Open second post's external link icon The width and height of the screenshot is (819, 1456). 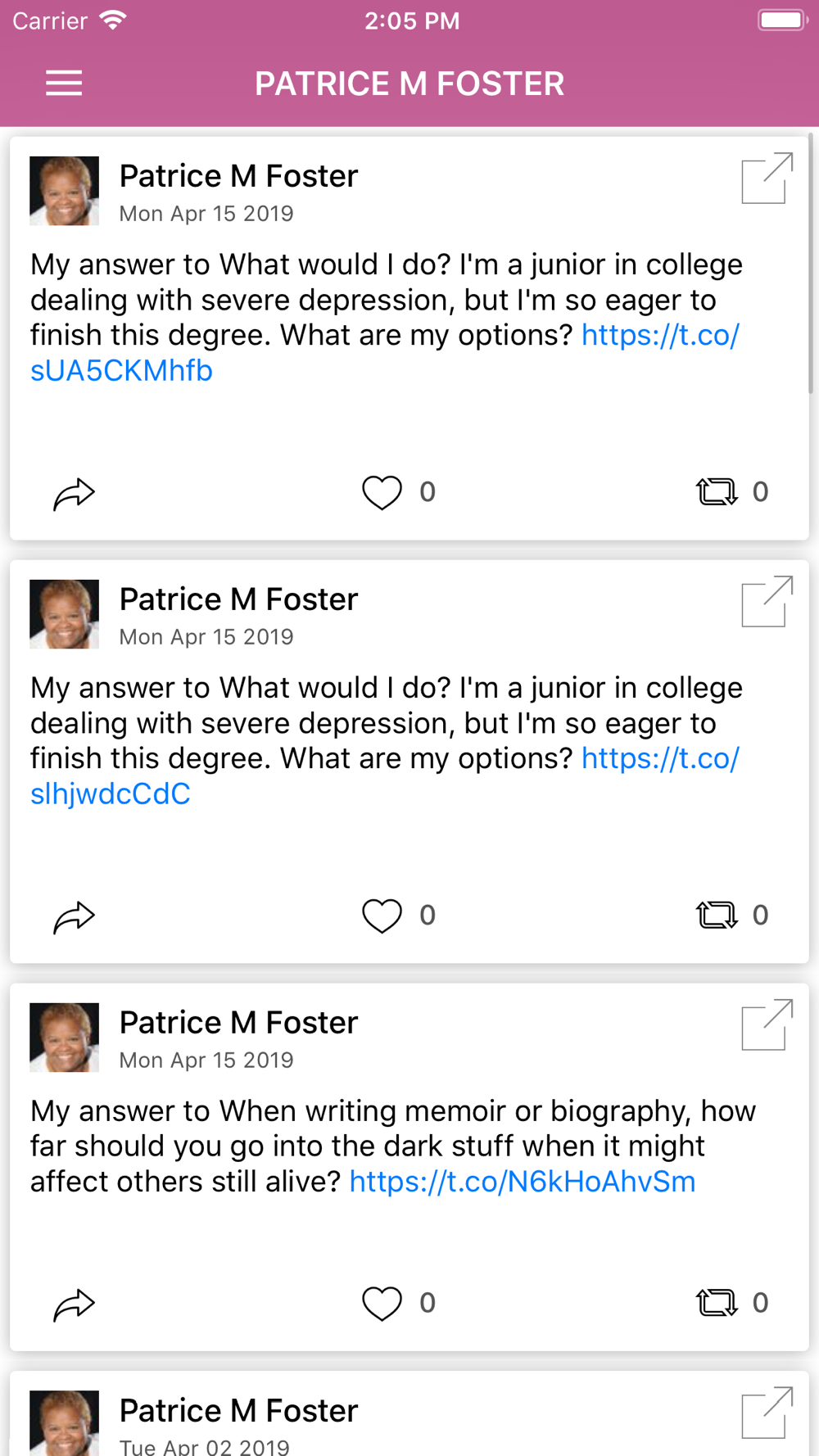click(x=767, y=601)
